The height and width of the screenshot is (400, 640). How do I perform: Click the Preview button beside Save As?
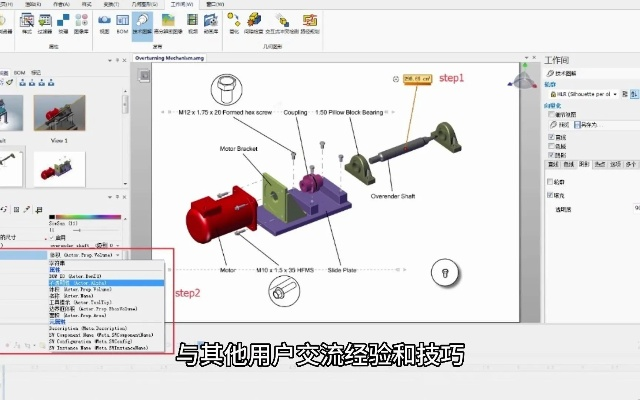click(560, 125)
